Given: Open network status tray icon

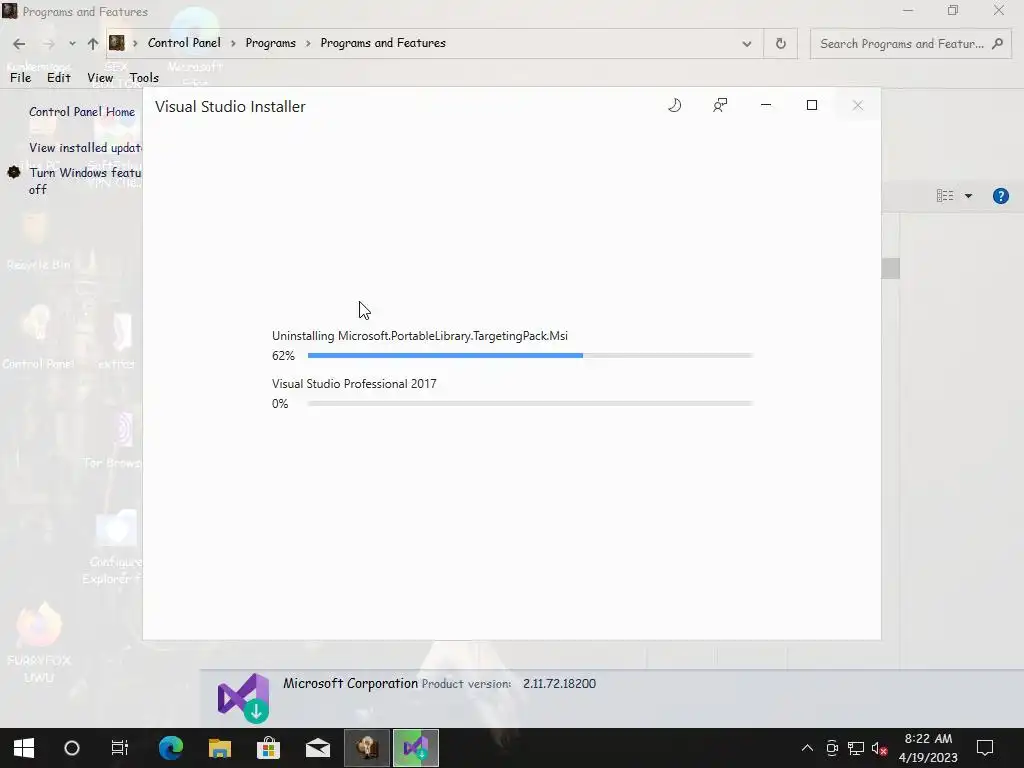Looking at the screenshot, I should 856,748.
